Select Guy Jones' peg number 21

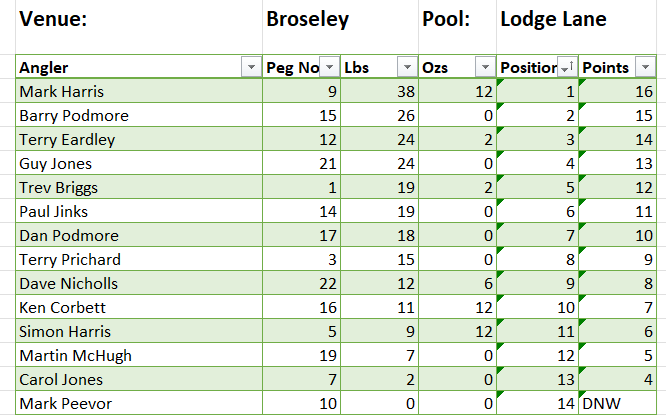point(301,163)
